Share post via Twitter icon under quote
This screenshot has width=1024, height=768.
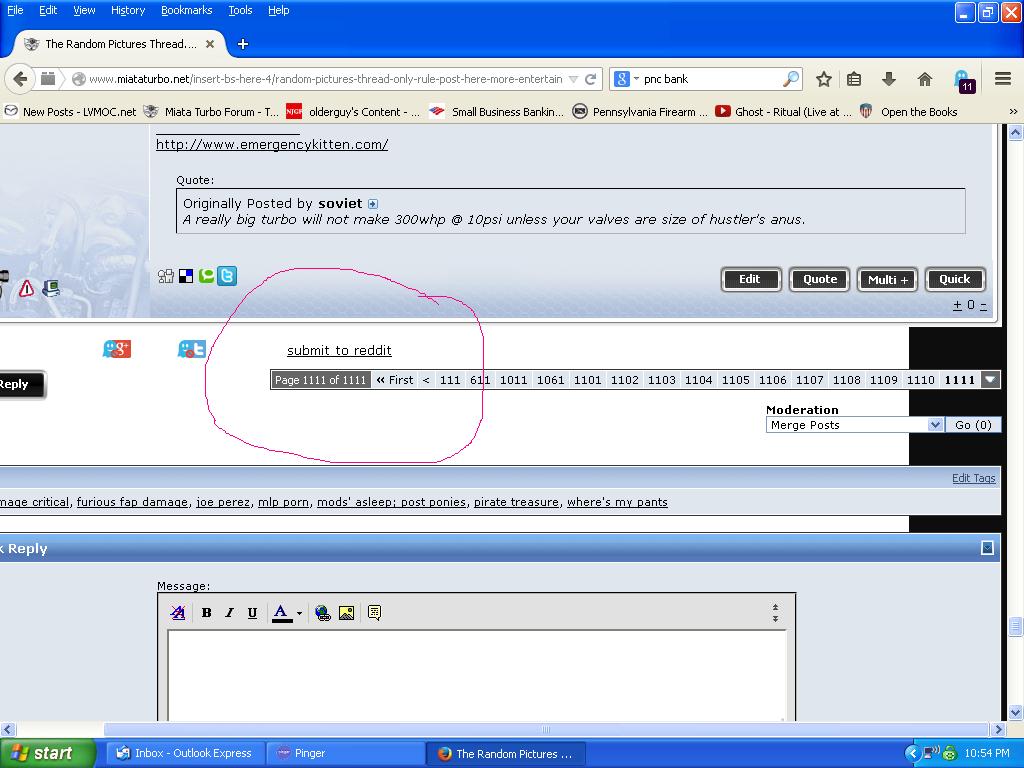click(227, 276)
